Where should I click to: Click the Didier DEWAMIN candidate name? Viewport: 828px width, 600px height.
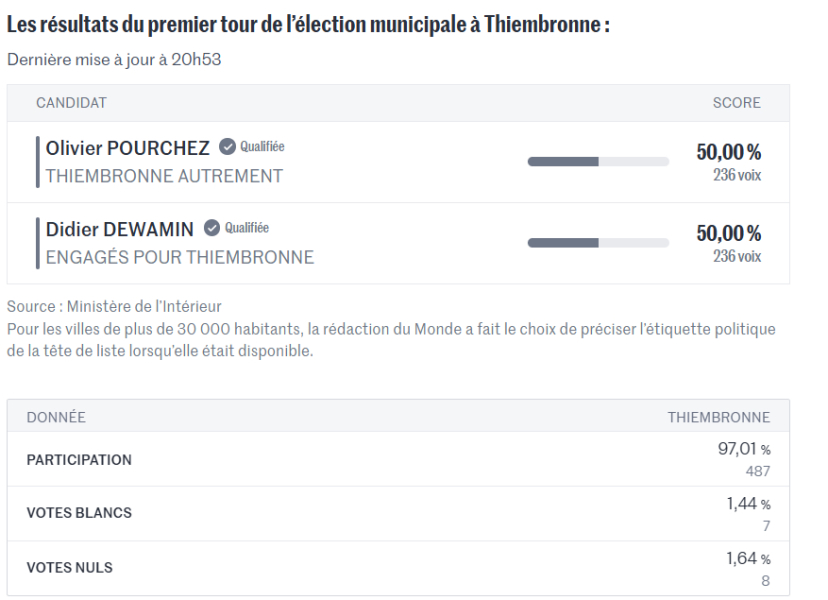[x=120, y=229]
